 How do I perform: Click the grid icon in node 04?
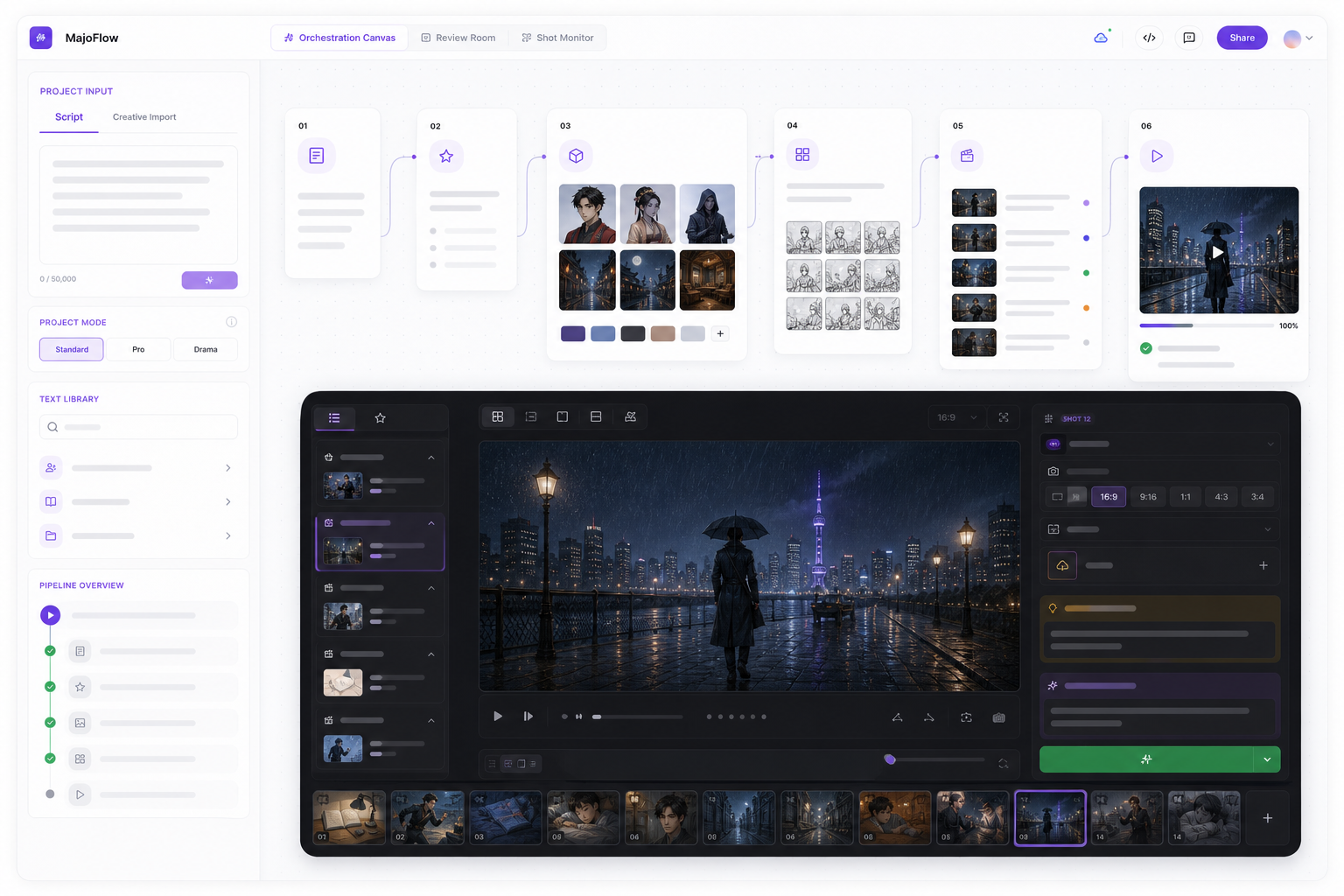802,155
